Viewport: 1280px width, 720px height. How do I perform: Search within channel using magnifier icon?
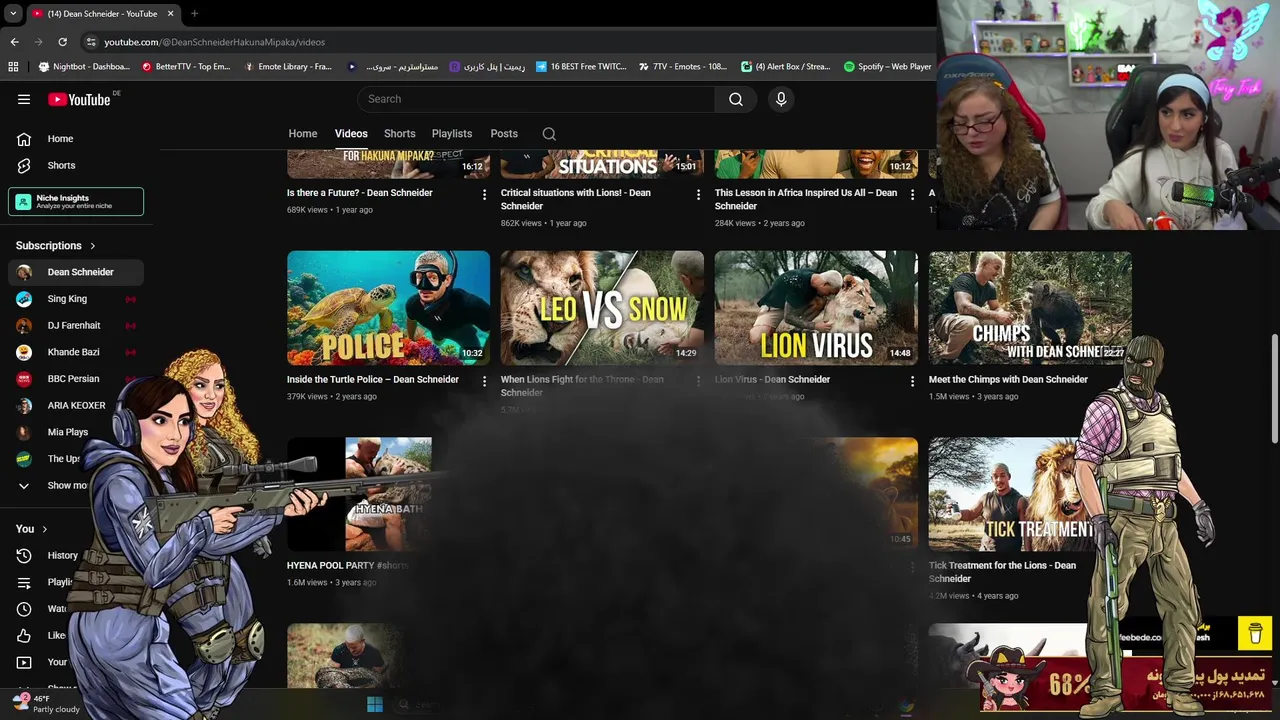(549, 134)
